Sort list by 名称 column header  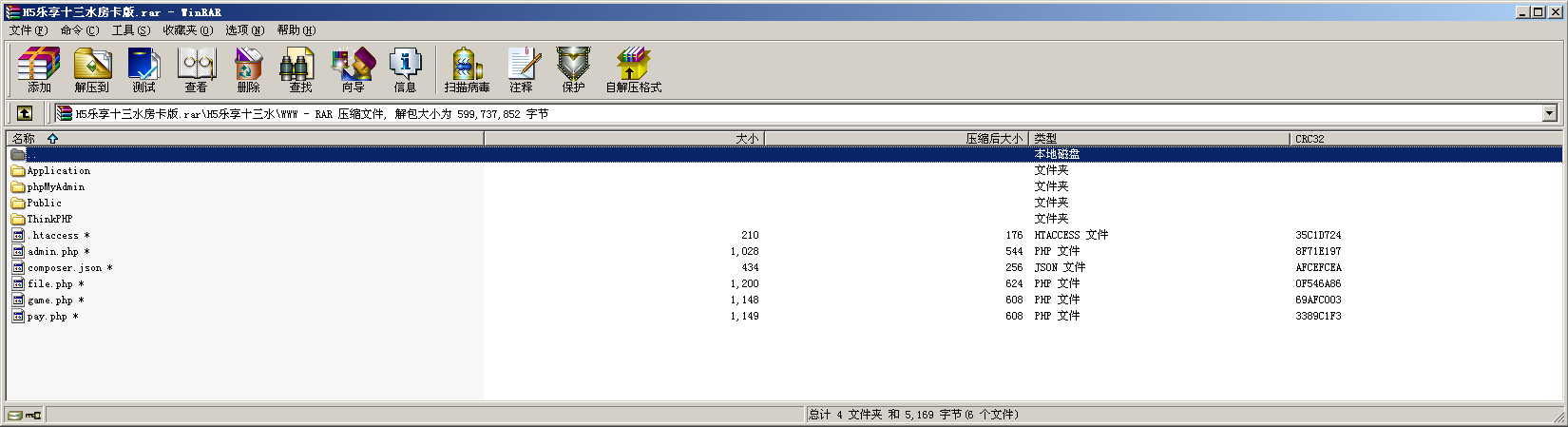point(24,139)
